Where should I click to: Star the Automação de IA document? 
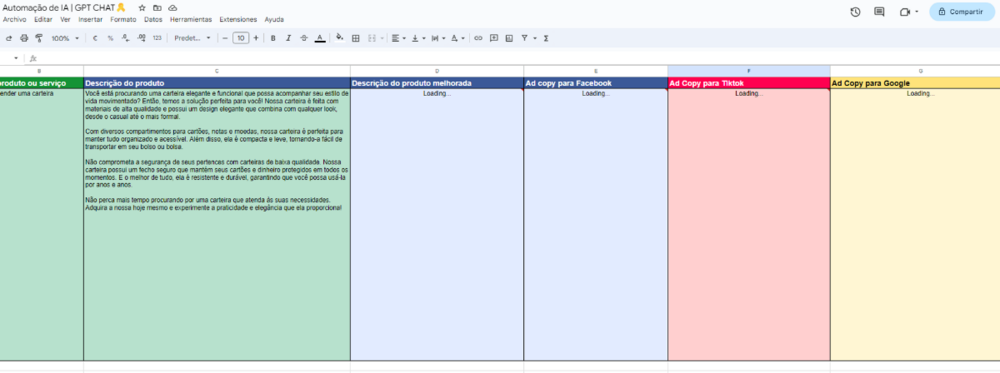tap(142, 8)
